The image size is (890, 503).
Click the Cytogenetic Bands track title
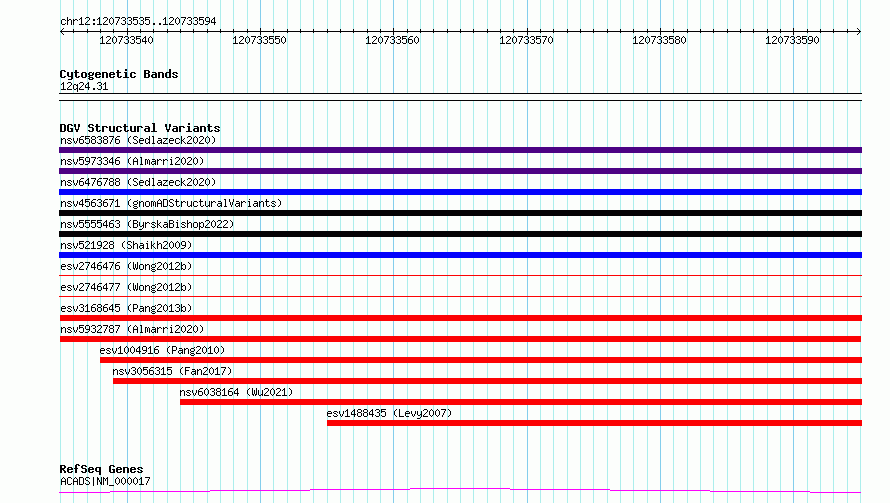119,74
